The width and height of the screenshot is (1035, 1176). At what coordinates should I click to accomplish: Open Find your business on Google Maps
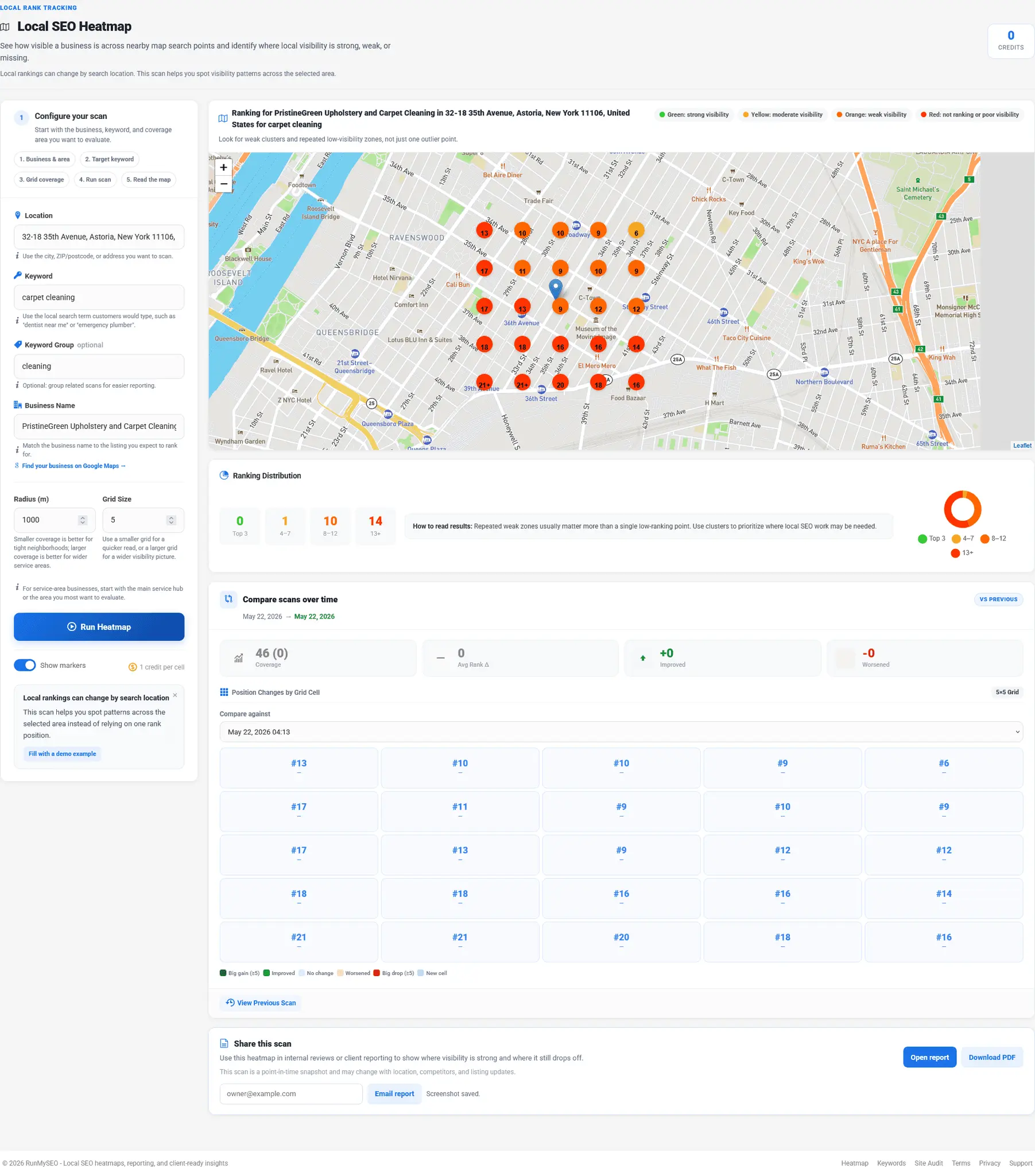pyautogui.click(x=73, y=466)
